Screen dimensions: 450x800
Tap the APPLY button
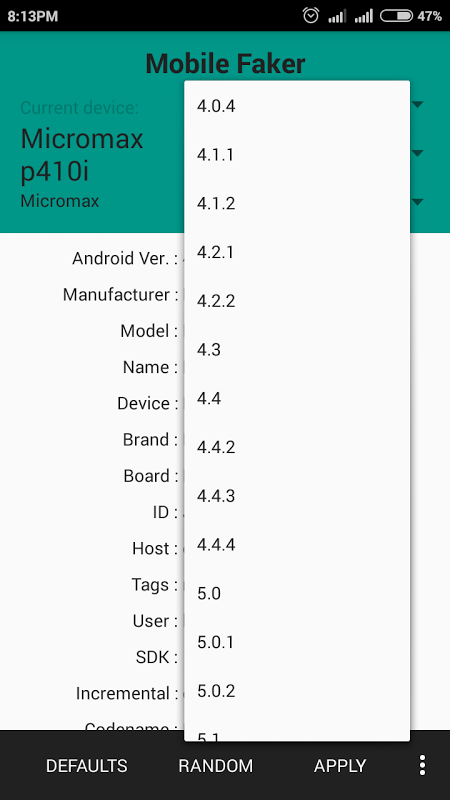tap(340, 766)
